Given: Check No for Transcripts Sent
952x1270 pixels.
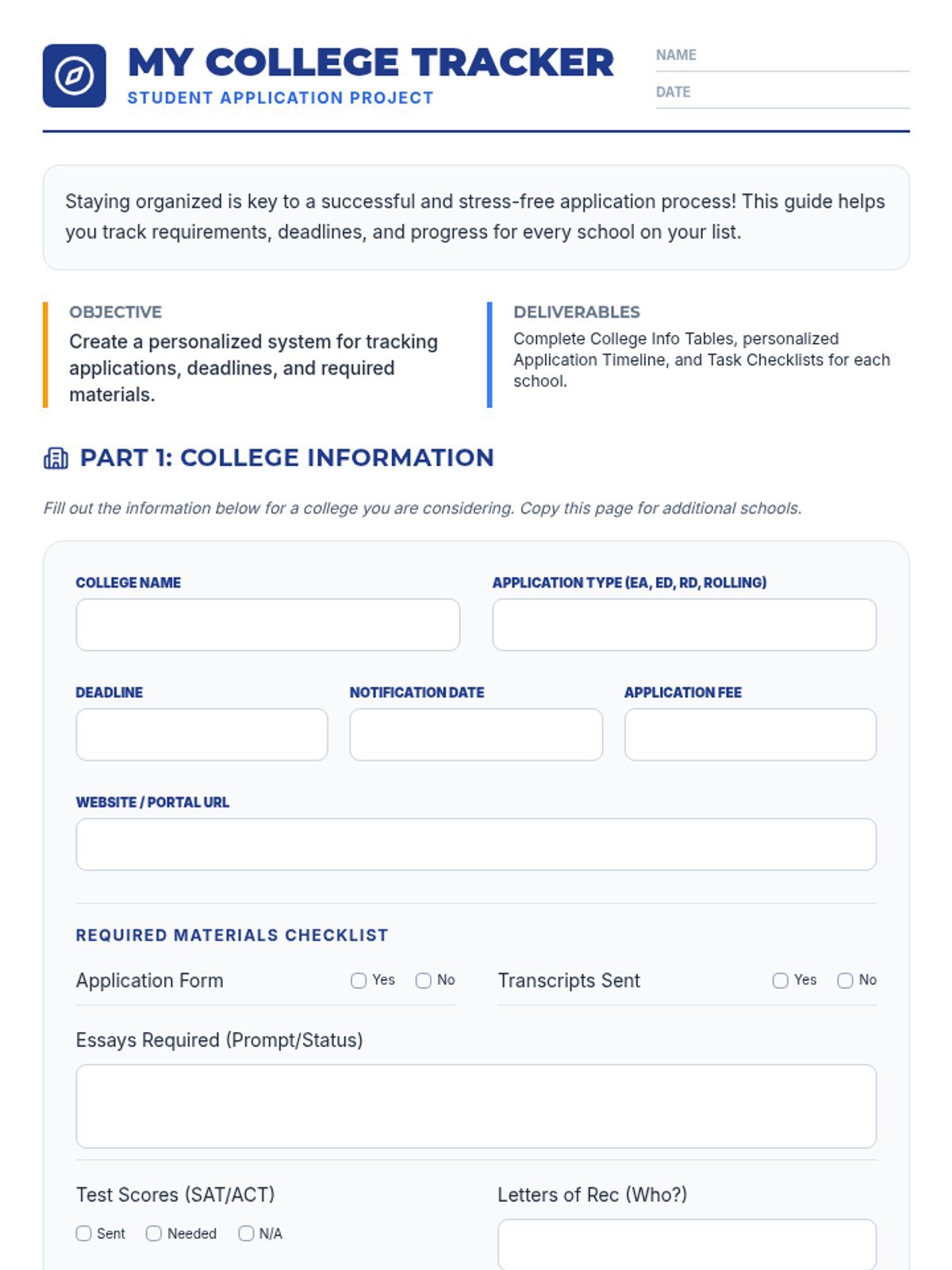Looking at the screenshot, I should 845,980.
